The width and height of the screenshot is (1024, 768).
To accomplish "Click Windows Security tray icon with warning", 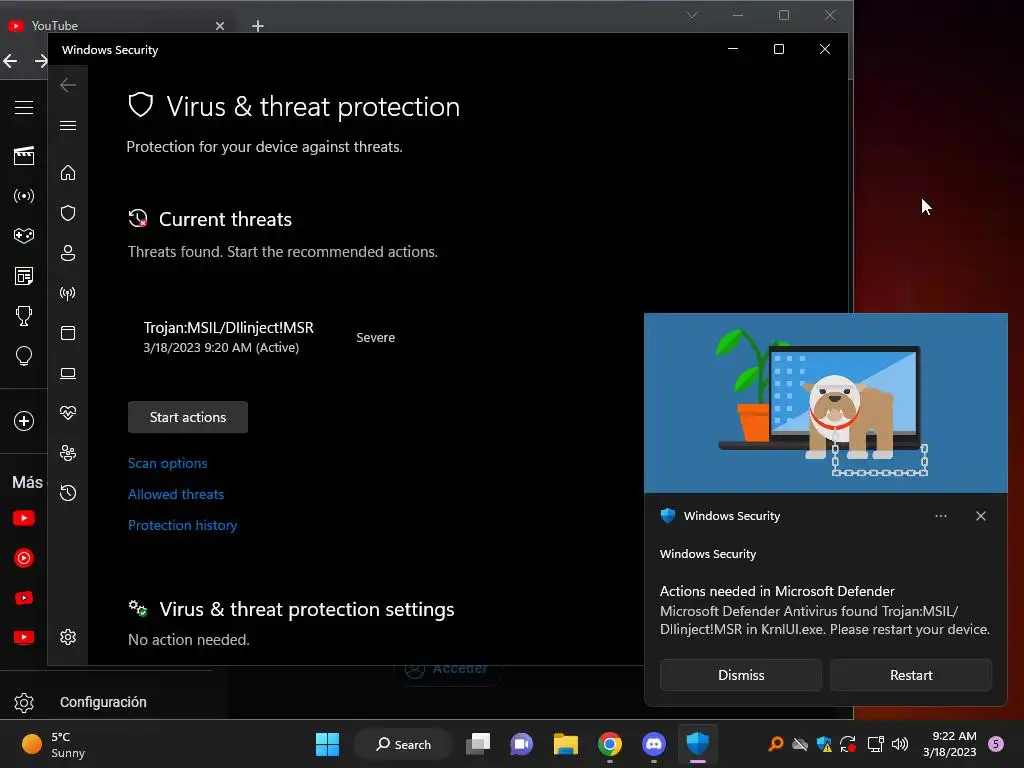I will pos(824,744).
